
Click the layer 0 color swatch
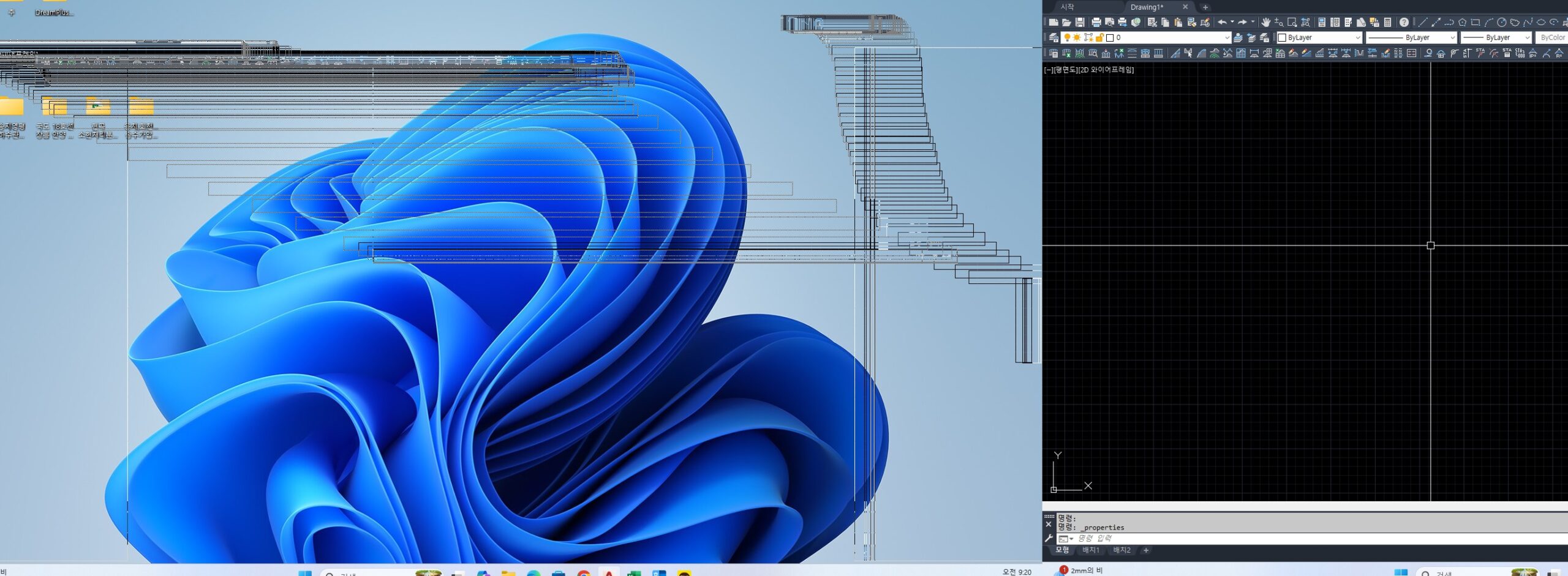tap(1110, 38)
